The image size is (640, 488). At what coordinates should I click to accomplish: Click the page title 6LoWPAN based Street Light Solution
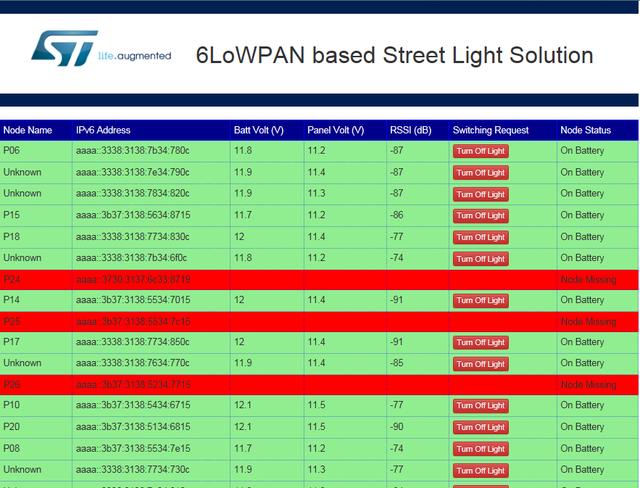[394, 55]
